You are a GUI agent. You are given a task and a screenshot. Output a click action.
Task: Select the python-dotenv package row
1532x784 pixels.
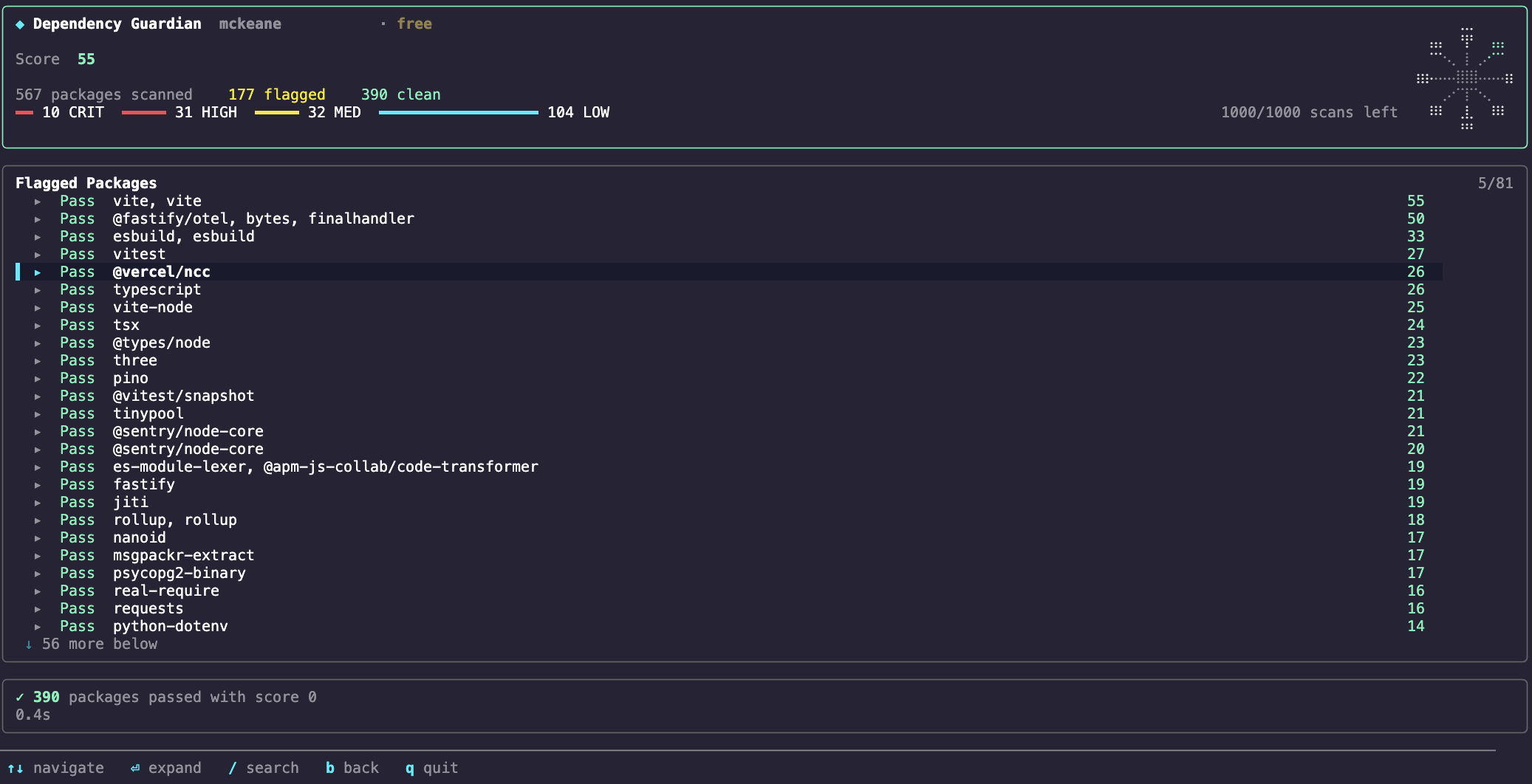click(729, 626)
